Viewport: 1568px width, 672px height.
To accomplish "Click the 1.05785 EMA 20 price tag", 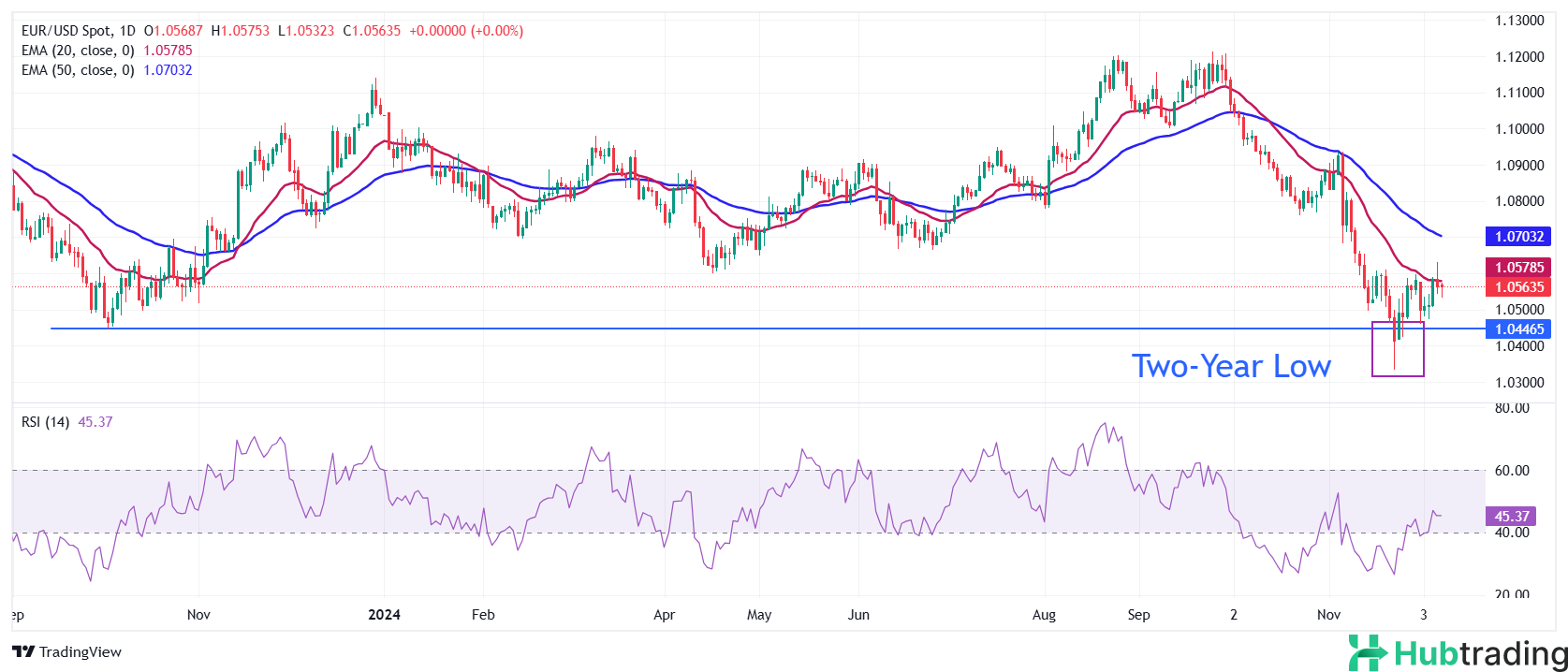I will point(1517,268).
